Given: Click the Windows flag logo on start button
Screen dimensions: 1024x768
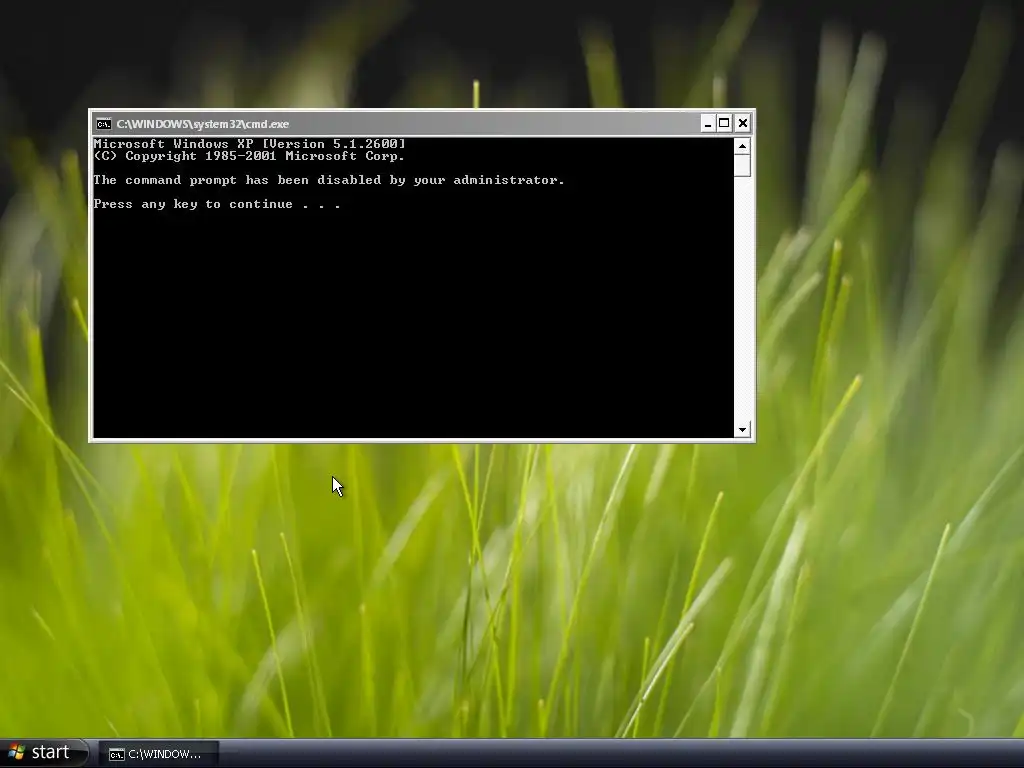Looking at the screenshot, I should click(16, 753).
